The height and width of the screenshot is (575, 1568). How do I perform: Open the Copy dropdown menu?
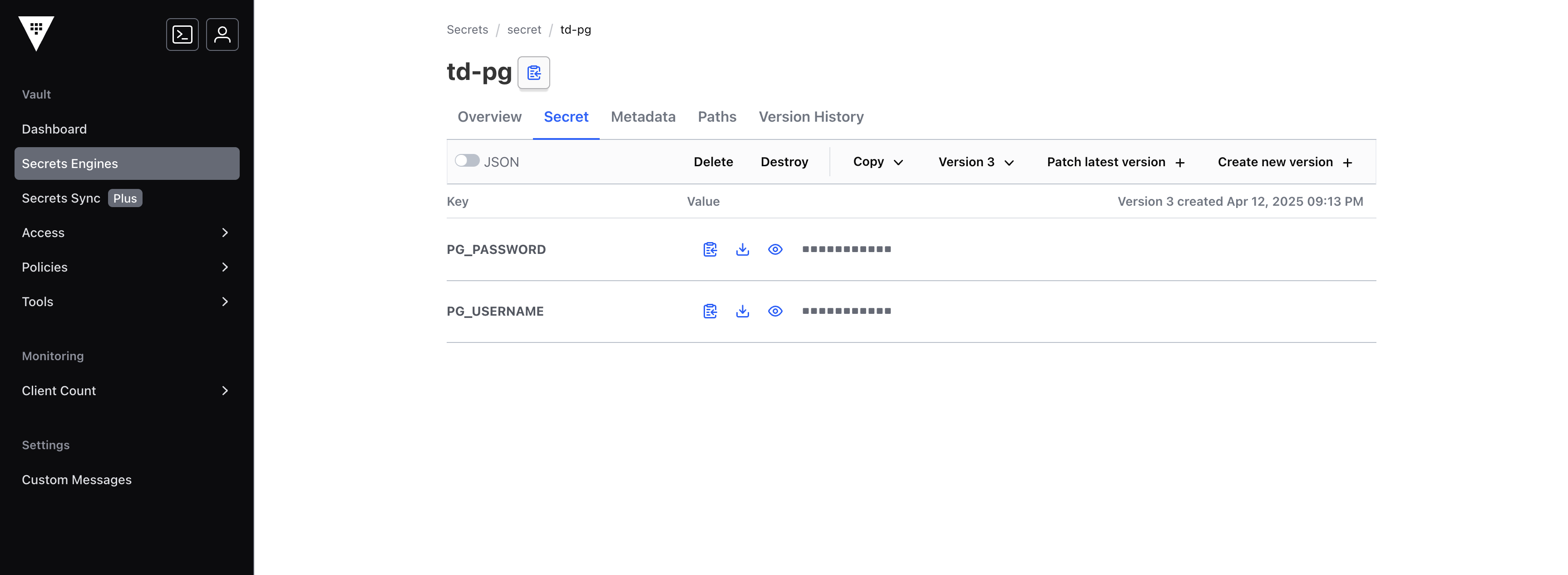coord(877,162)
